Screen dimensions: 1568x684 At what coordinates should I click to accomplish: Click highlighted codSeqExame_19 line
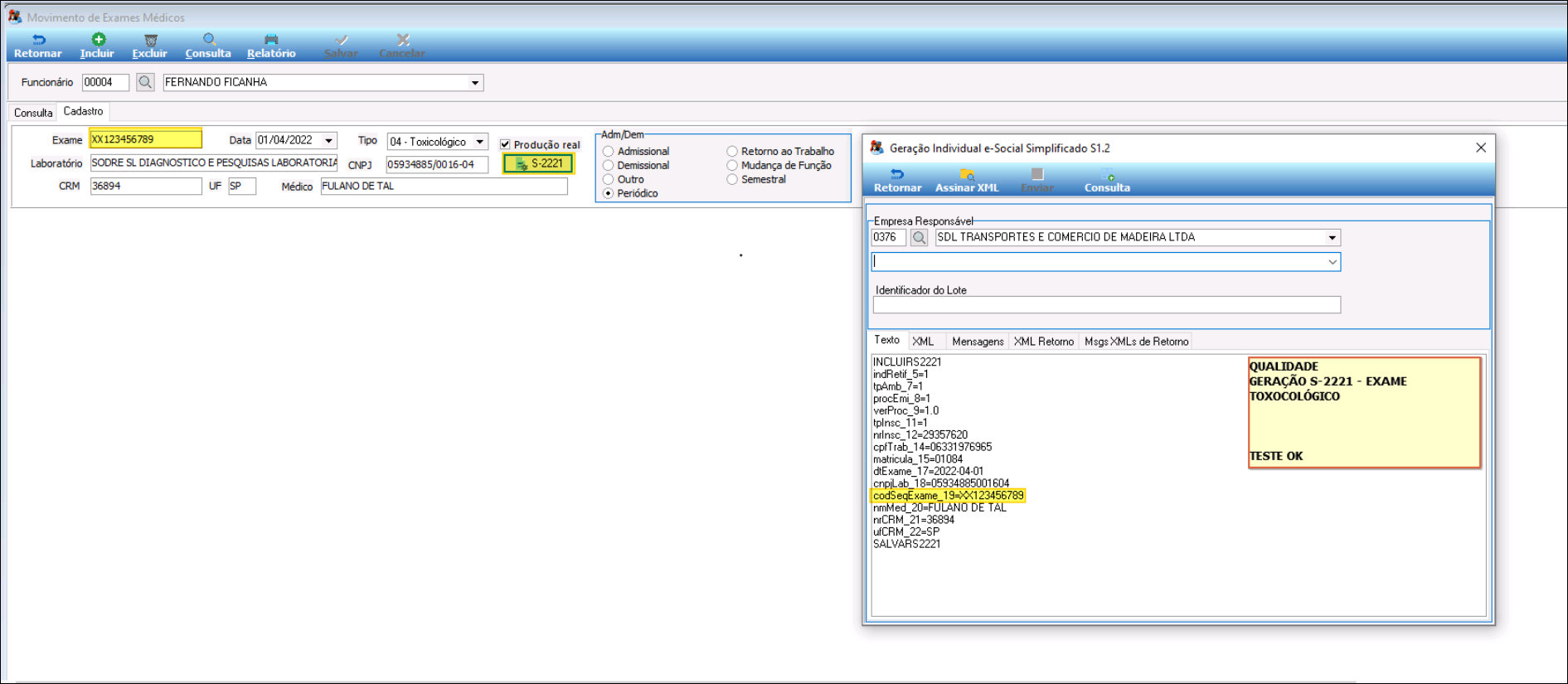[948, 496]
